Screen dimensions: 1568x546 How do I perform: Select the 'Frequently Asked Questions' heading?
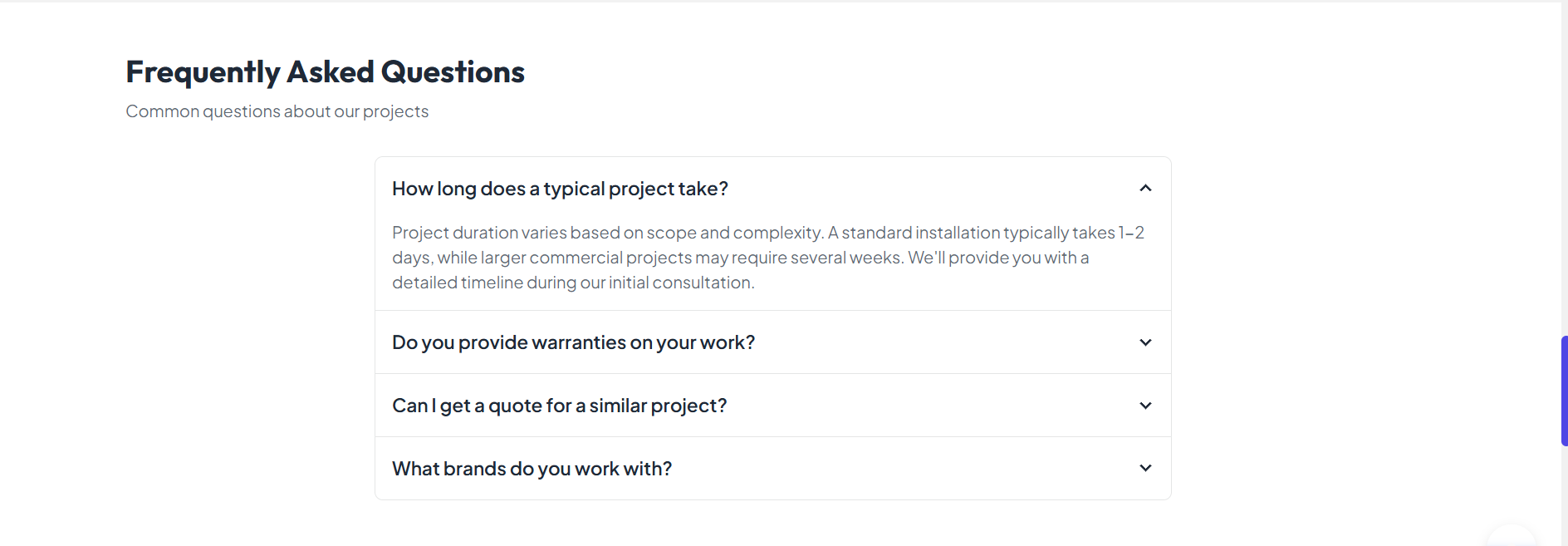[x=325, y=71]
